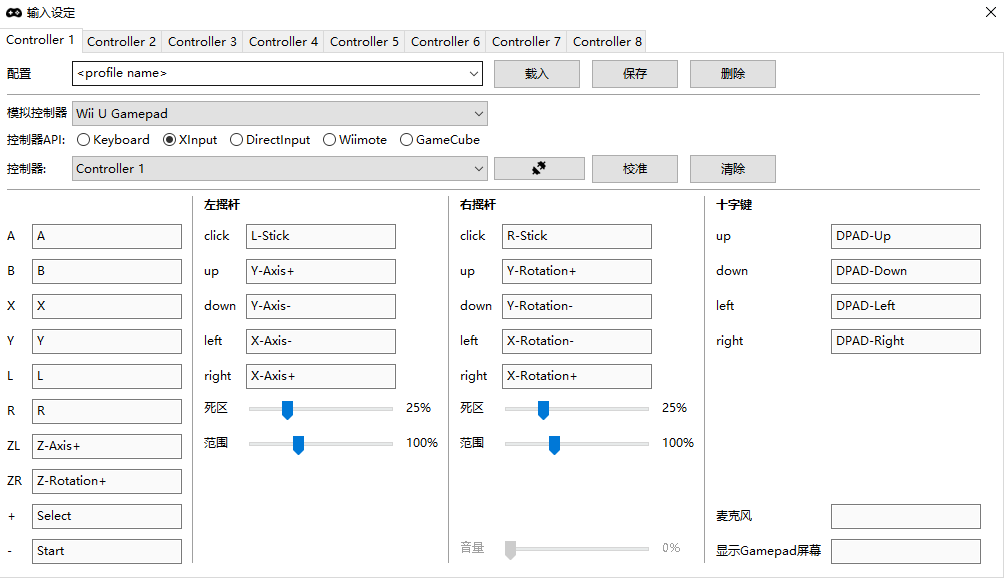Select the Controller 4 tab
Image resolution: width=1005 pixels, height=579 pixels.
pos(283,42)
